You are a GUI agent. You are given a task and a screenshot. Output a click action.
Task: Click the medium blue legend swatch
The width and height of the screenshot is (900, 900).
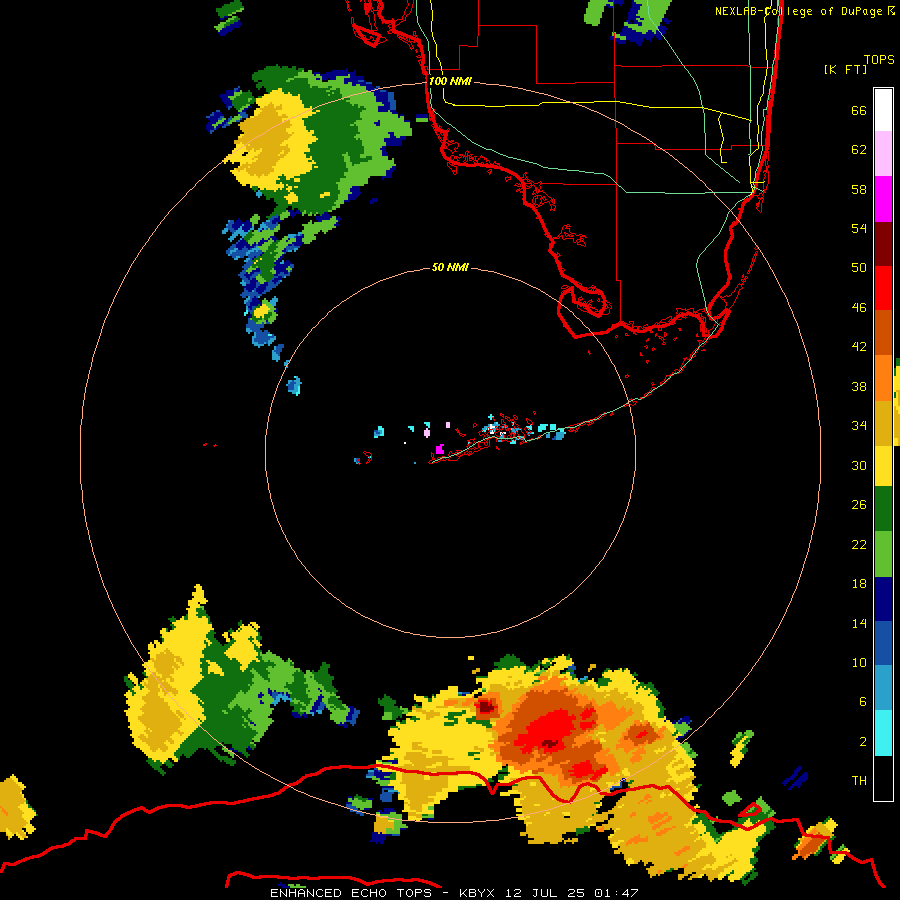883,643
